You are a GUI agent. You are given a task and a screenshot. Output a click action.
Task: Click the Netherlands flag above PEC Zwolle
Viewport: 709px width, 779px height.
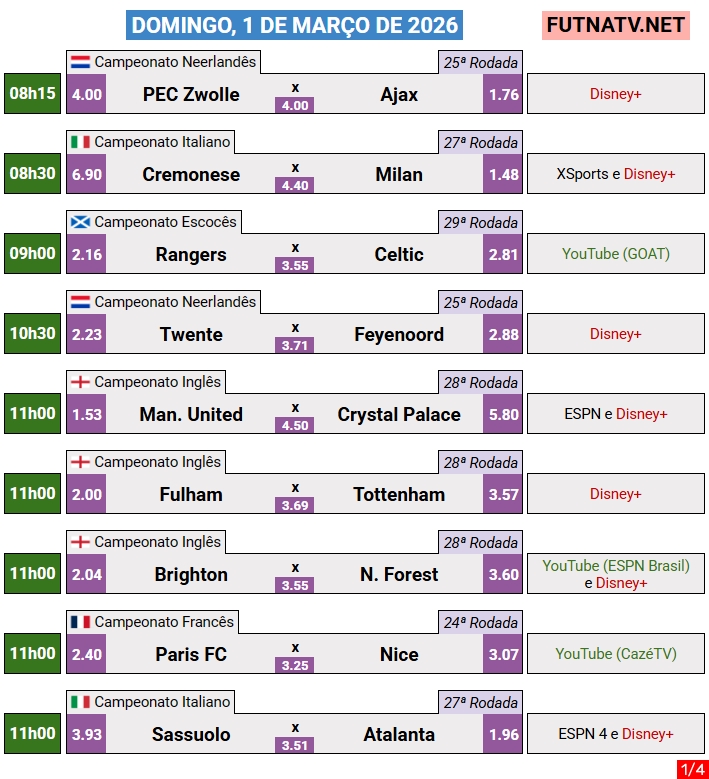81,62
